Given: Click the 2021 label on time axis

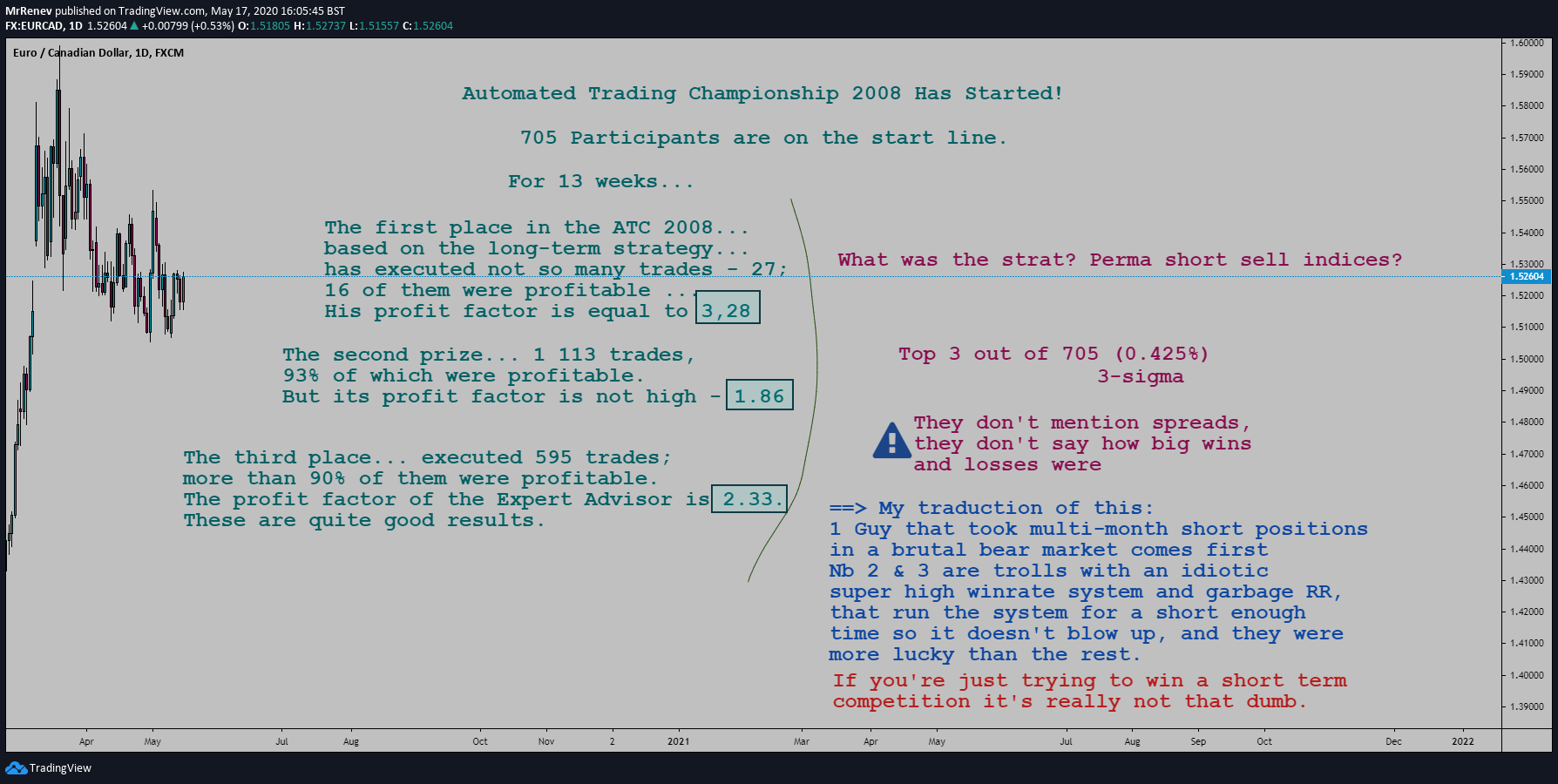Looking at the screenshot, I should (678, 741).
